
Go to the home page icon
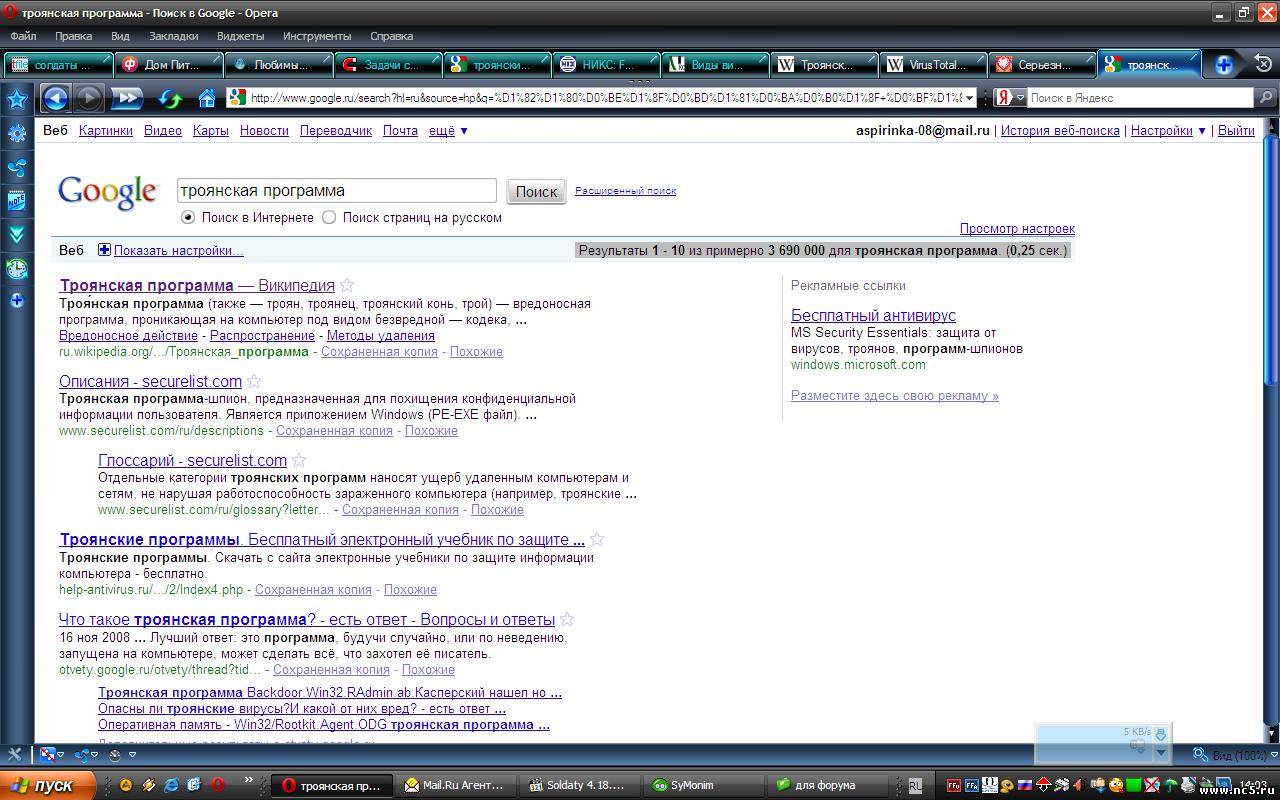[207, 98]
